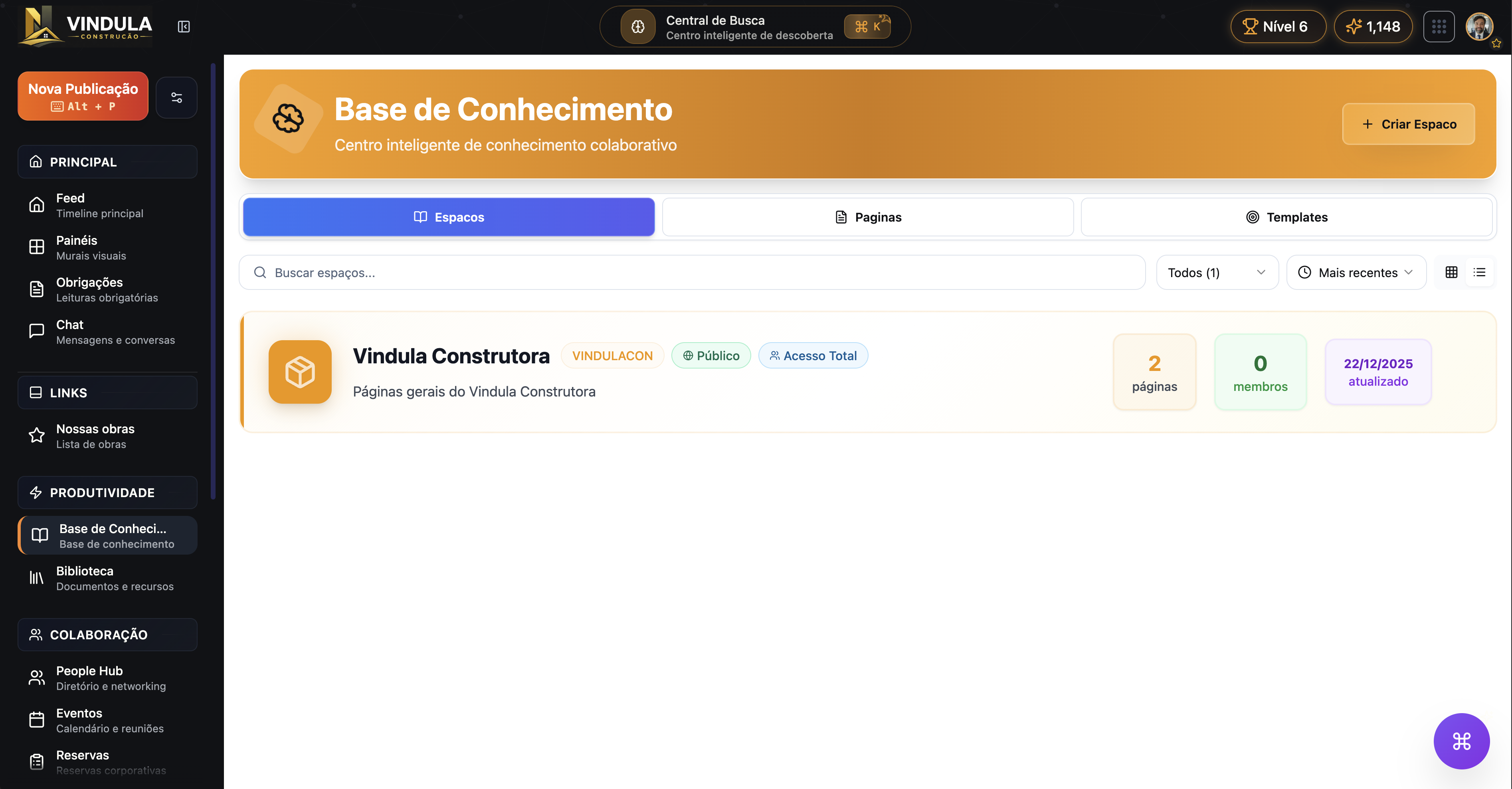Switch to grid view layout

pos(1451,272)
